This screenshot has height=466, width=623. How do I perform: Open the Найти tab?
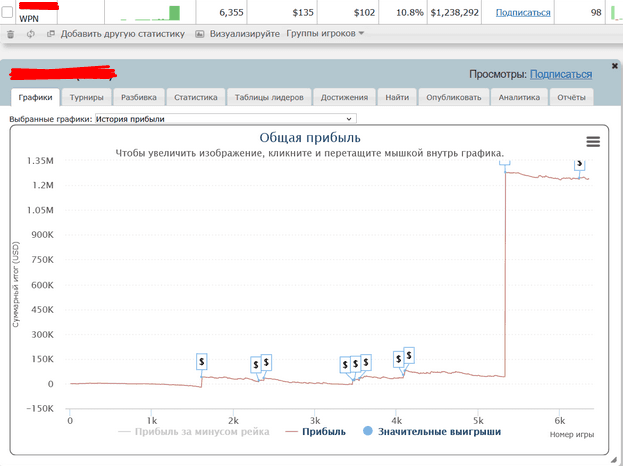click(397, 97)
